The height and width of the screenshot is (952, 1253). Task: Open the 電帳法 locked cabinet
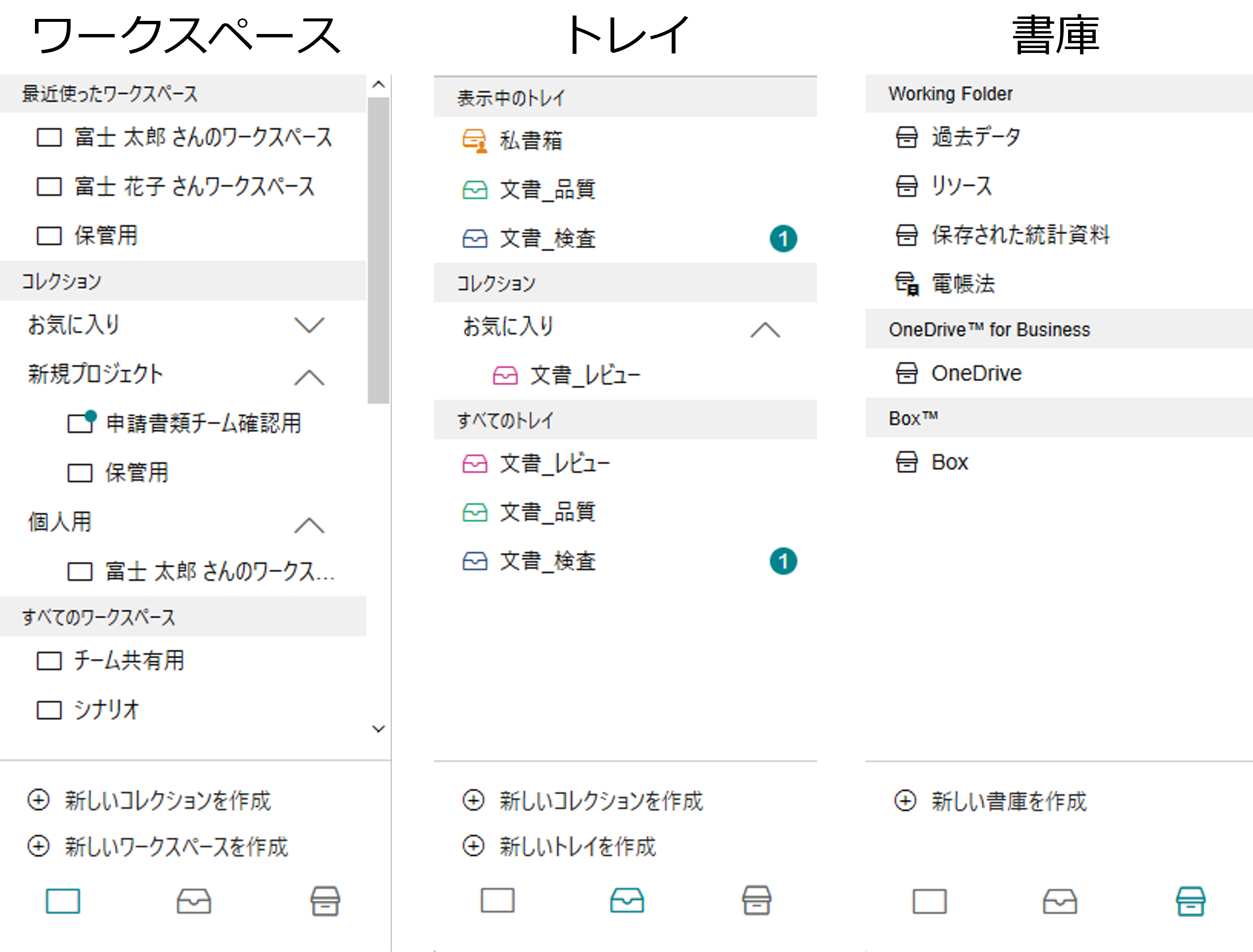[x=1059, y=284]
